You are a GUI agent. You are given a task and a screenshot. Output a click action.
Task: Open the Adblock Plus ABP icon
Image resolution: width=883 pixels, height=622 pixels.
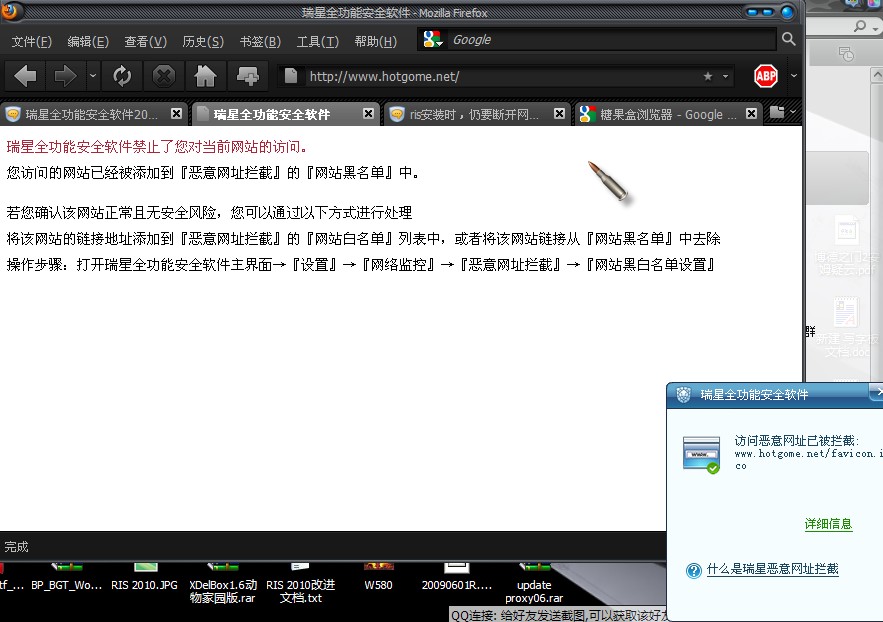[766, 76]
